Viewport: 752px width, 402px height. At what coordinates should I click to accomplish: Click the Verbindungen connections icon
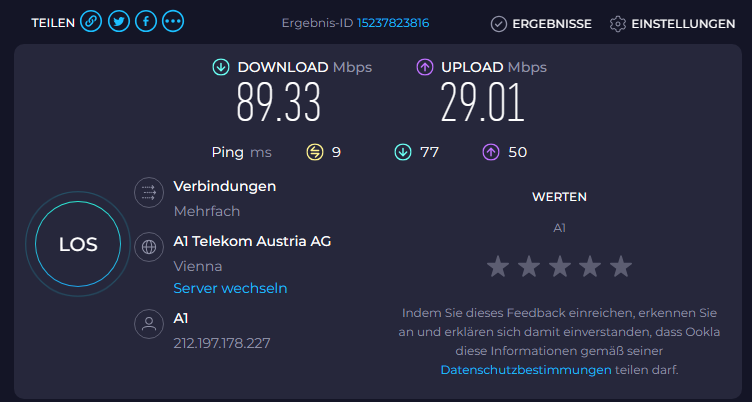149,193
